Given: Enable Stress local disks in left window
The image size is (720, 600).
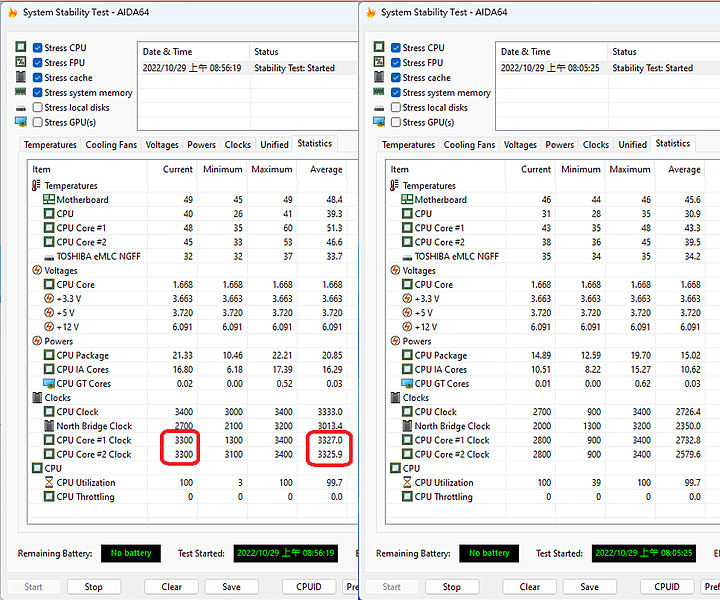Looking at the screenshot, I should [38, 107].
